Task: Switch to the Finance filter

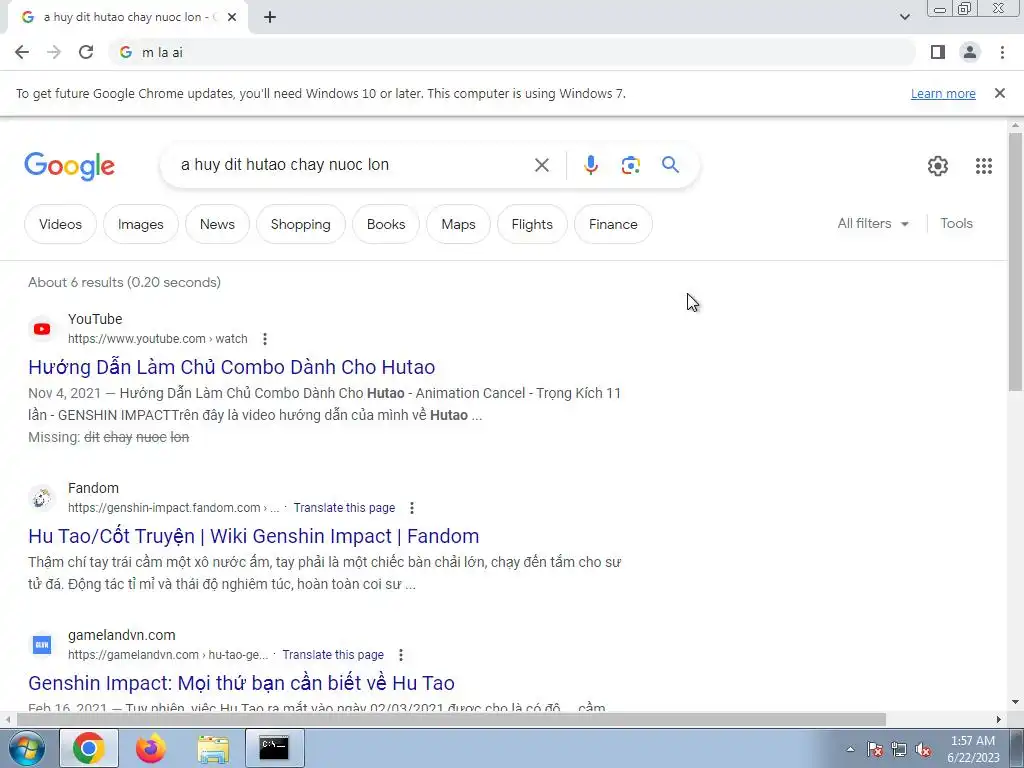Action: [613, 224]
